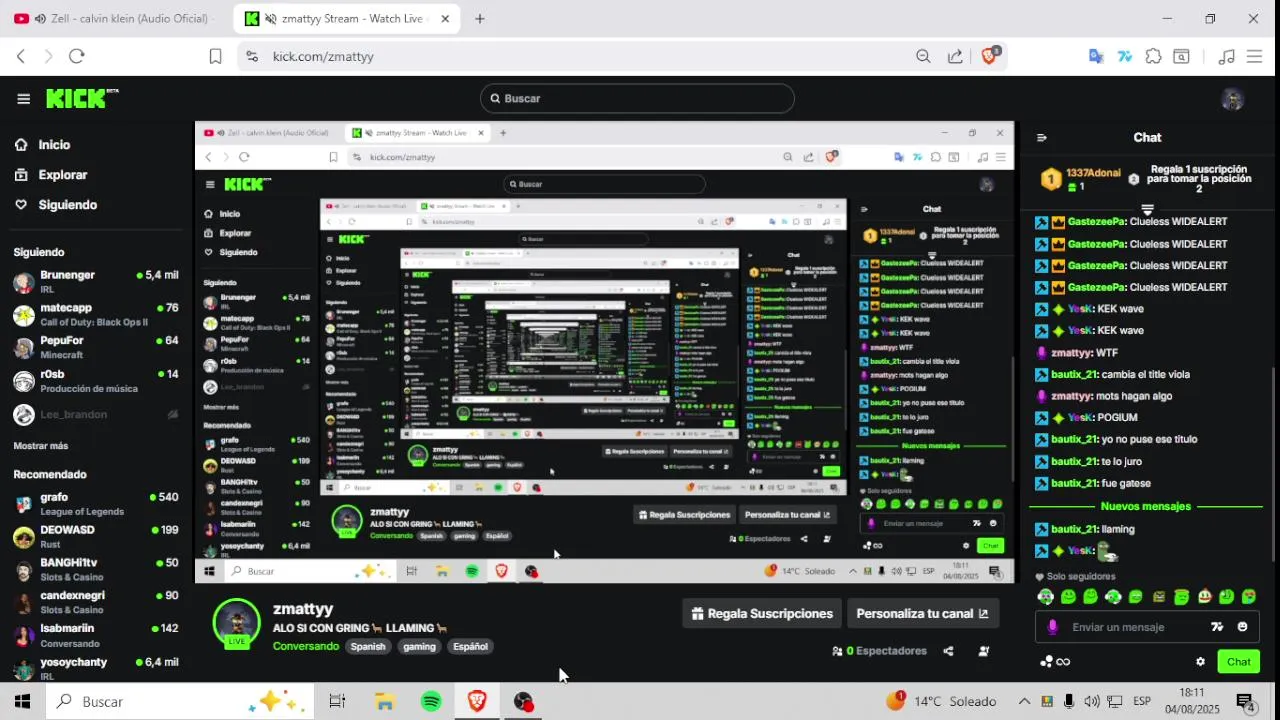Viewport: 1280px width, 720px height.
Task: Click the purple microphone icon in the message box
Action: tap(1052, 627)
